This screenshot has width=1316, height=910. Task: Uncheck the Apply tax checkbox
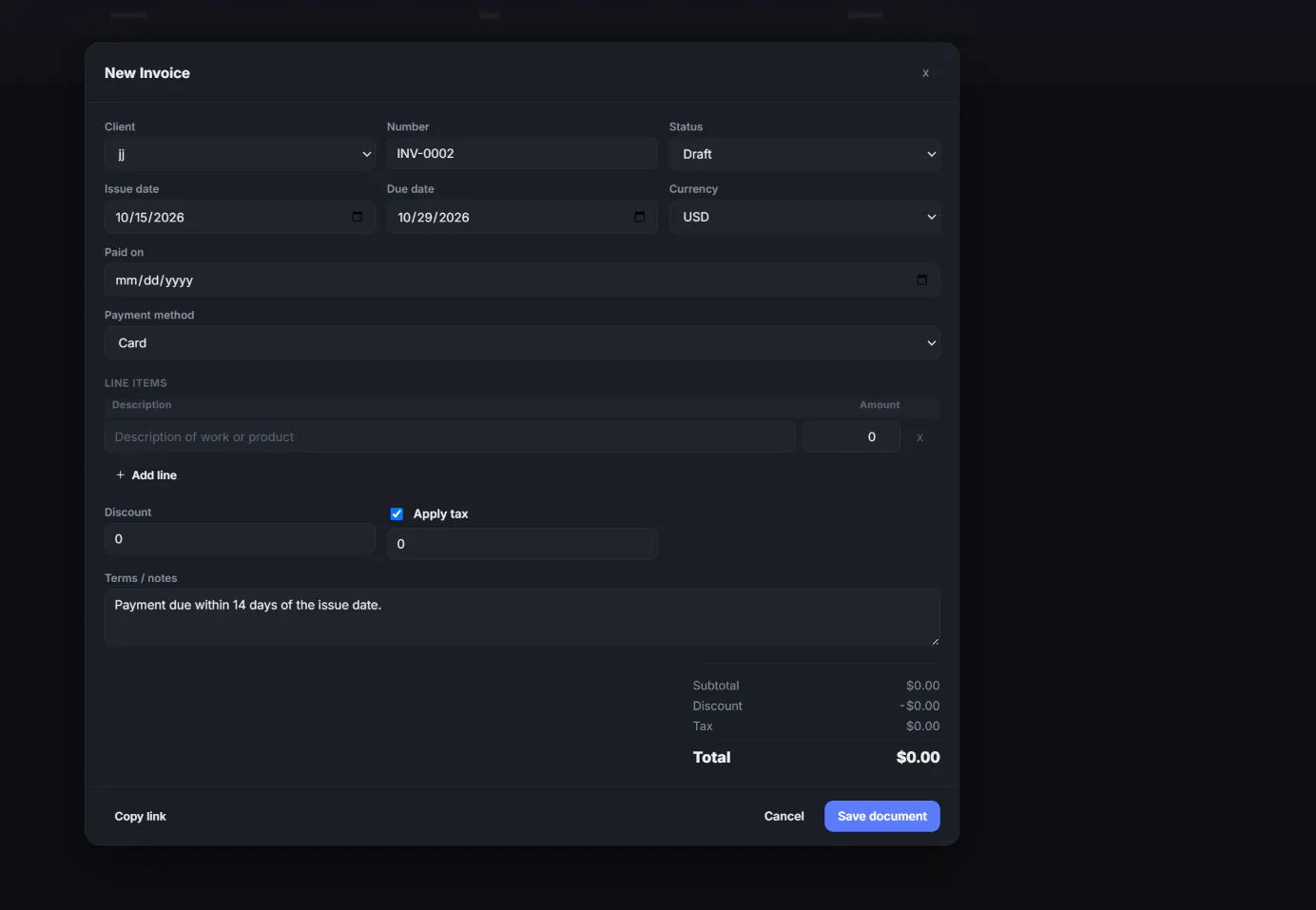tap(397, 513)
